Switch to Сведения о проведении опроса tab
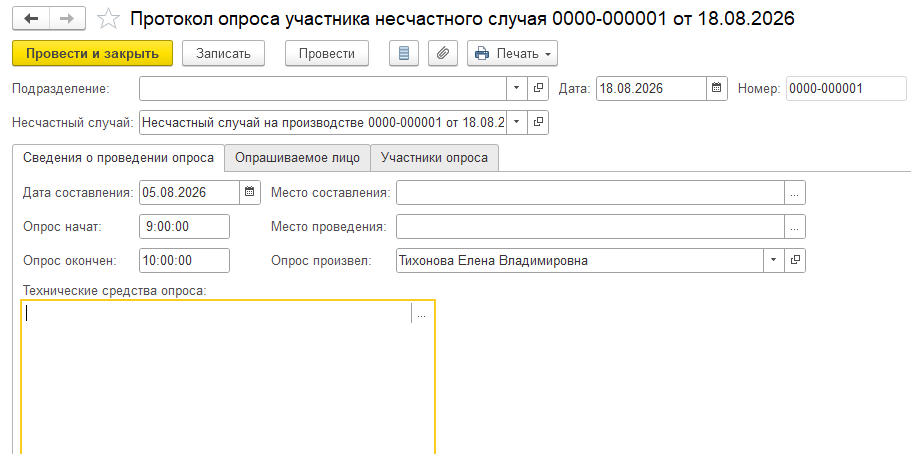Screen dimensions: 911x454 (119, 158)
